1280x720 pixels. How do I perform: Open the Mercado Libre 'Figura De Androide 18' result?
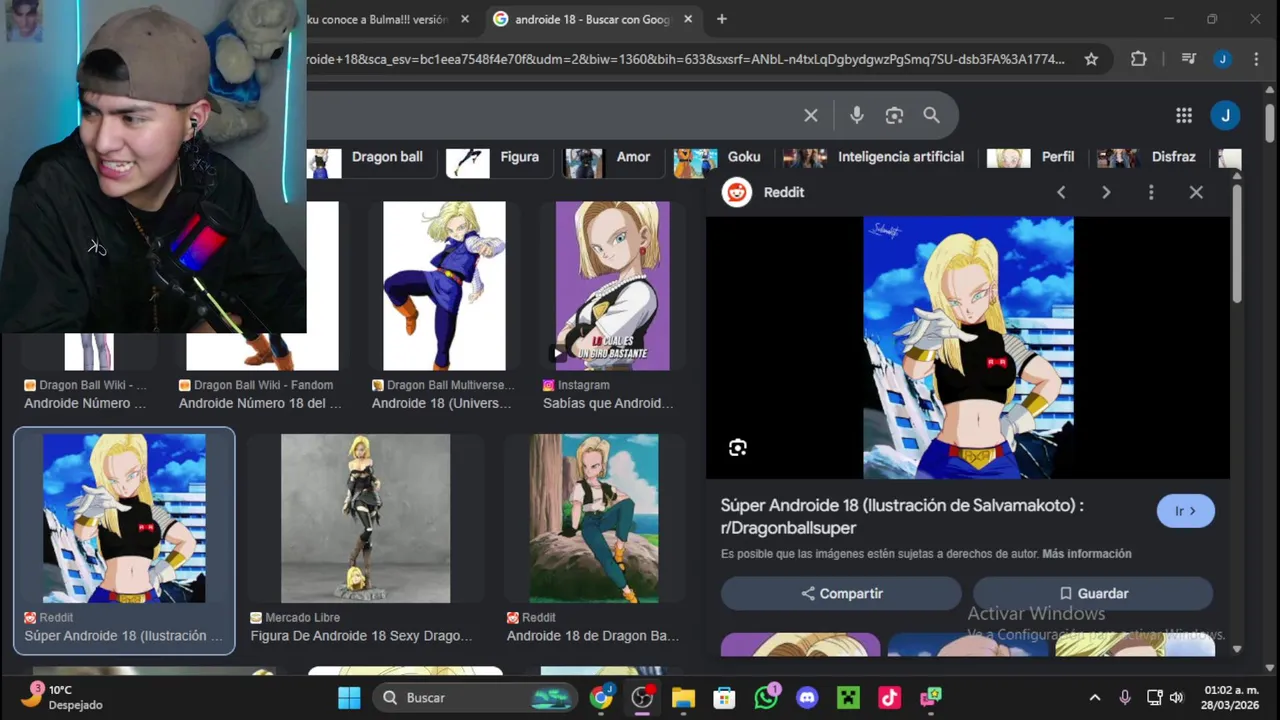point(361,636)
